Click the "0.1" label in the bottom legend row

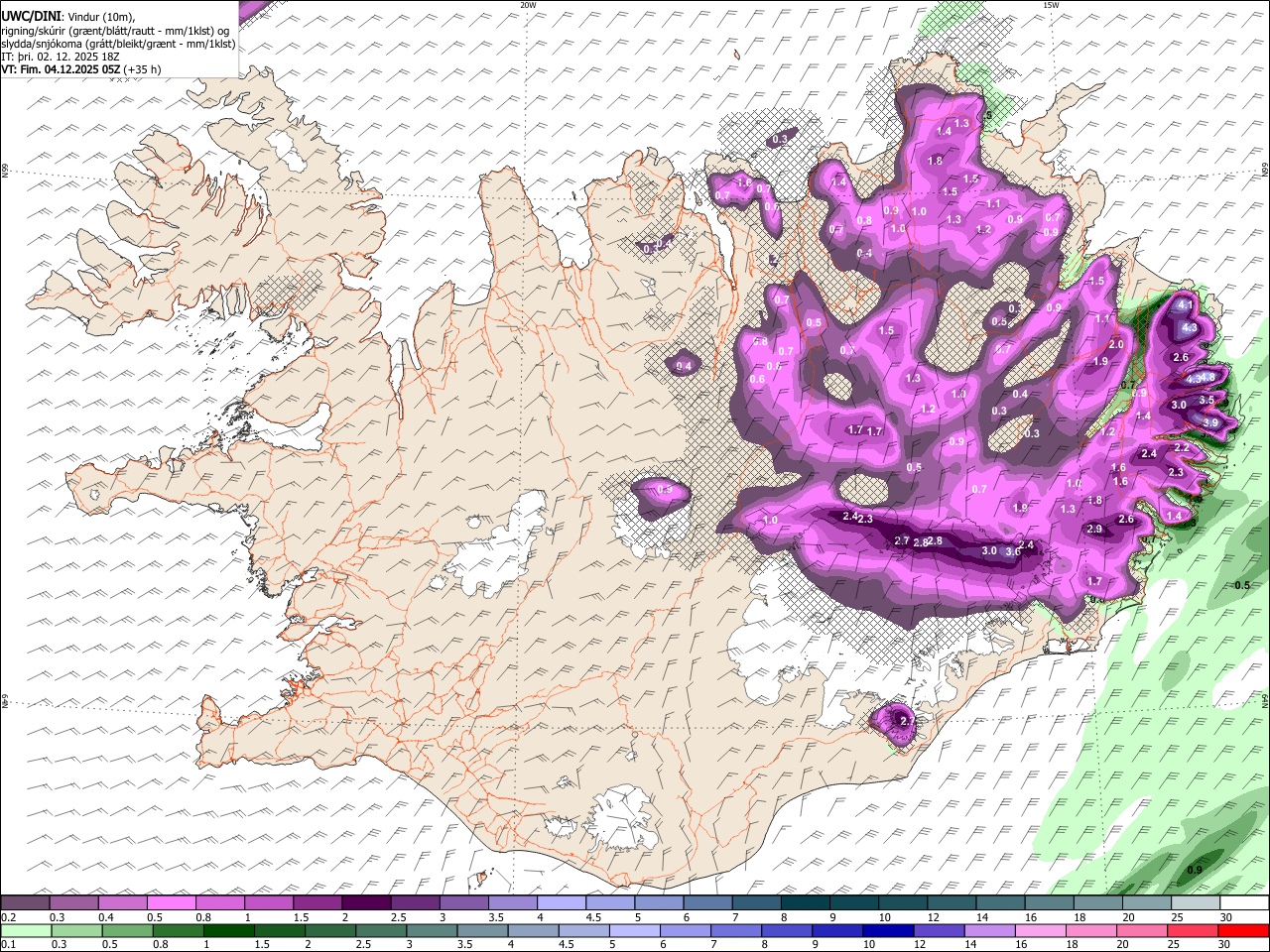9,945
